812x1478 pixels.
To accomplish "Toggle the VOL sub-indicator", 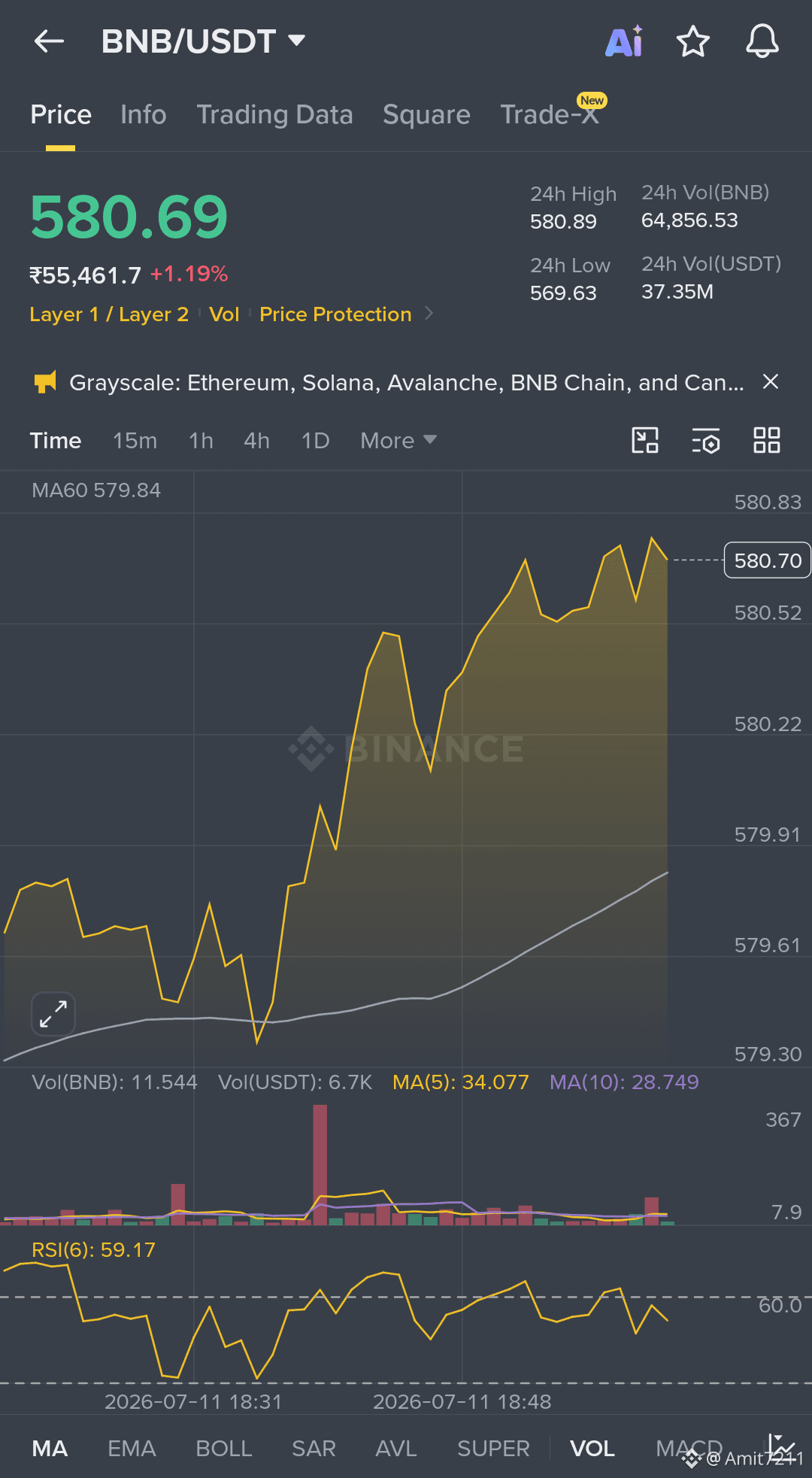I will (x=592, y=1449).
